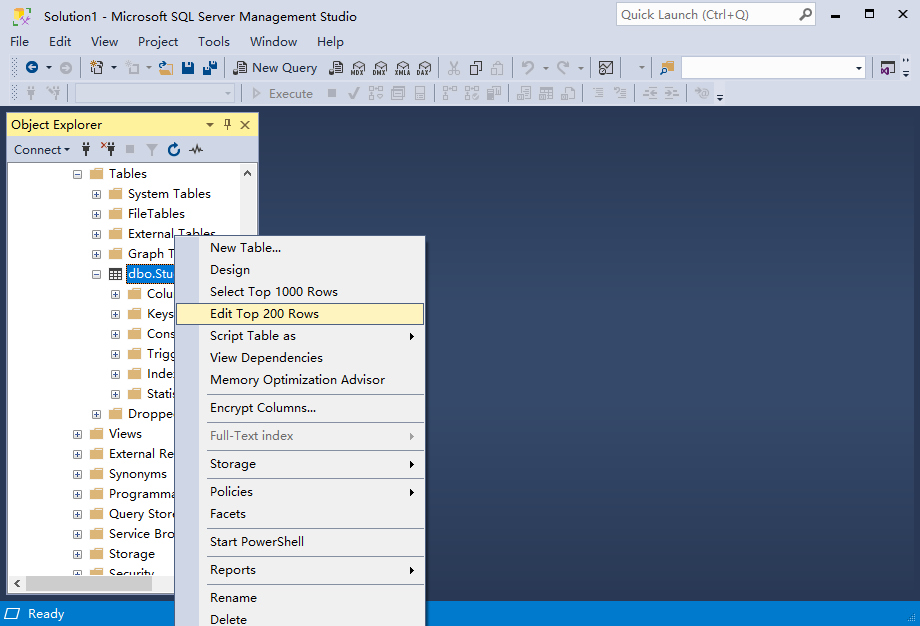Viewport: 920px width, 626px height.
Task: Choose Edit Top 200 Rows
Action: click(x=265, y=314)
